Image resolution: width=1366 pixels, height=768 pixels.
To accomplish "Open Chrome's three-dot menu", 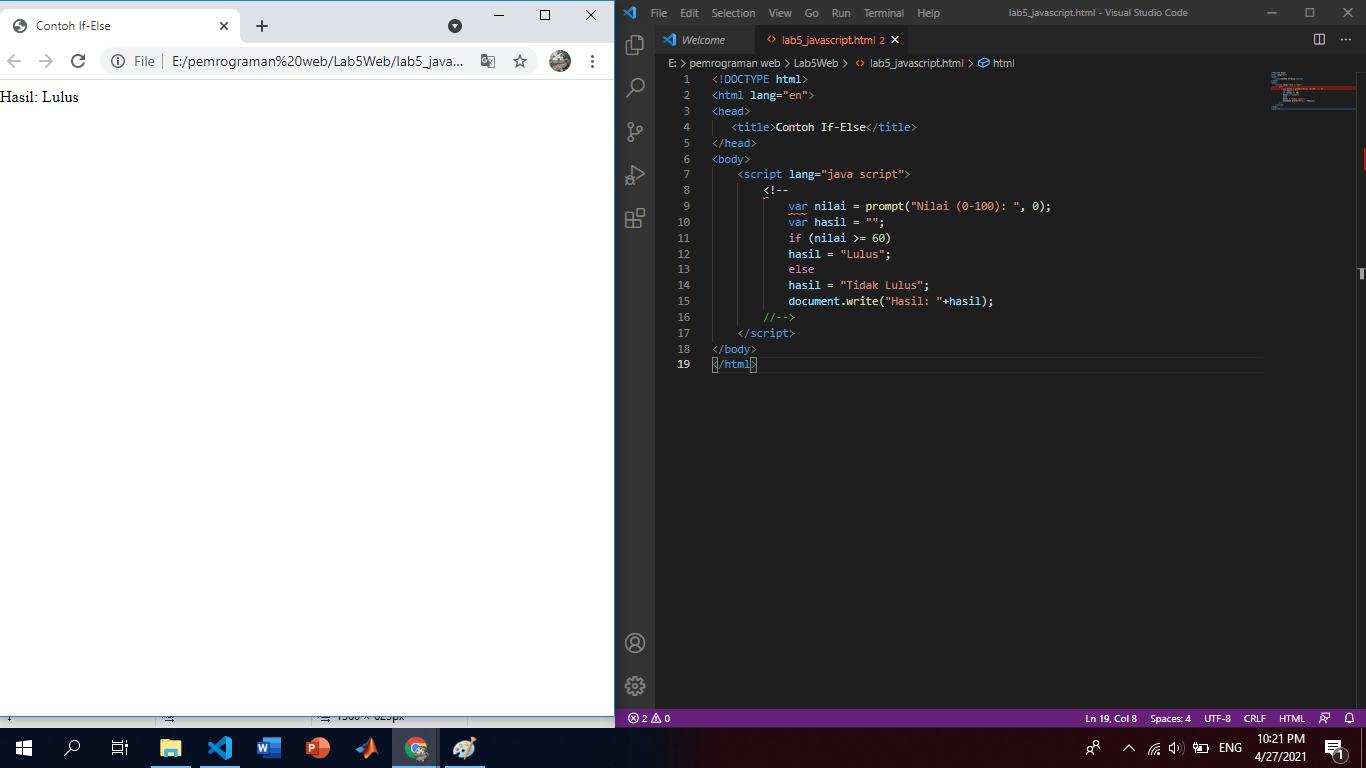I will click(x=593, y=61).
